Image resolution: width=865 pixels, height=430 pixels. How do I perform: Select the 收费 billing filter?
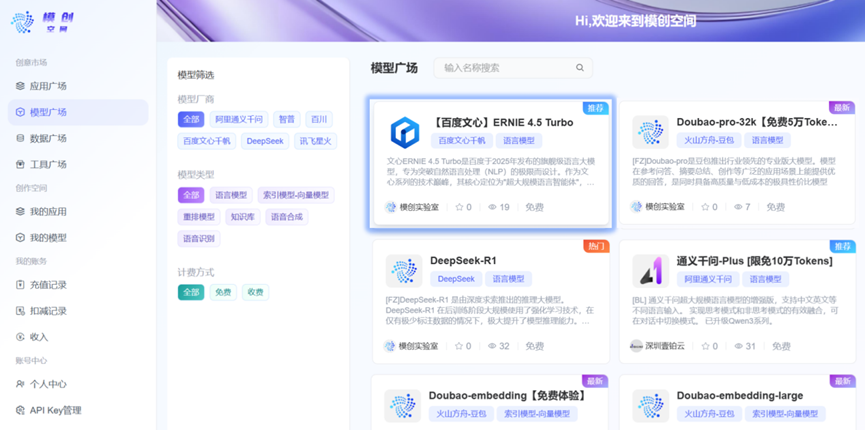point(255,292)
